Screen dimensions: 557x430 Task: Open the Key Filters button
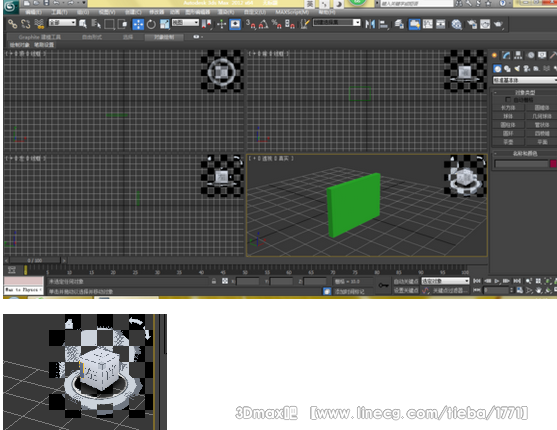(449, 290)
